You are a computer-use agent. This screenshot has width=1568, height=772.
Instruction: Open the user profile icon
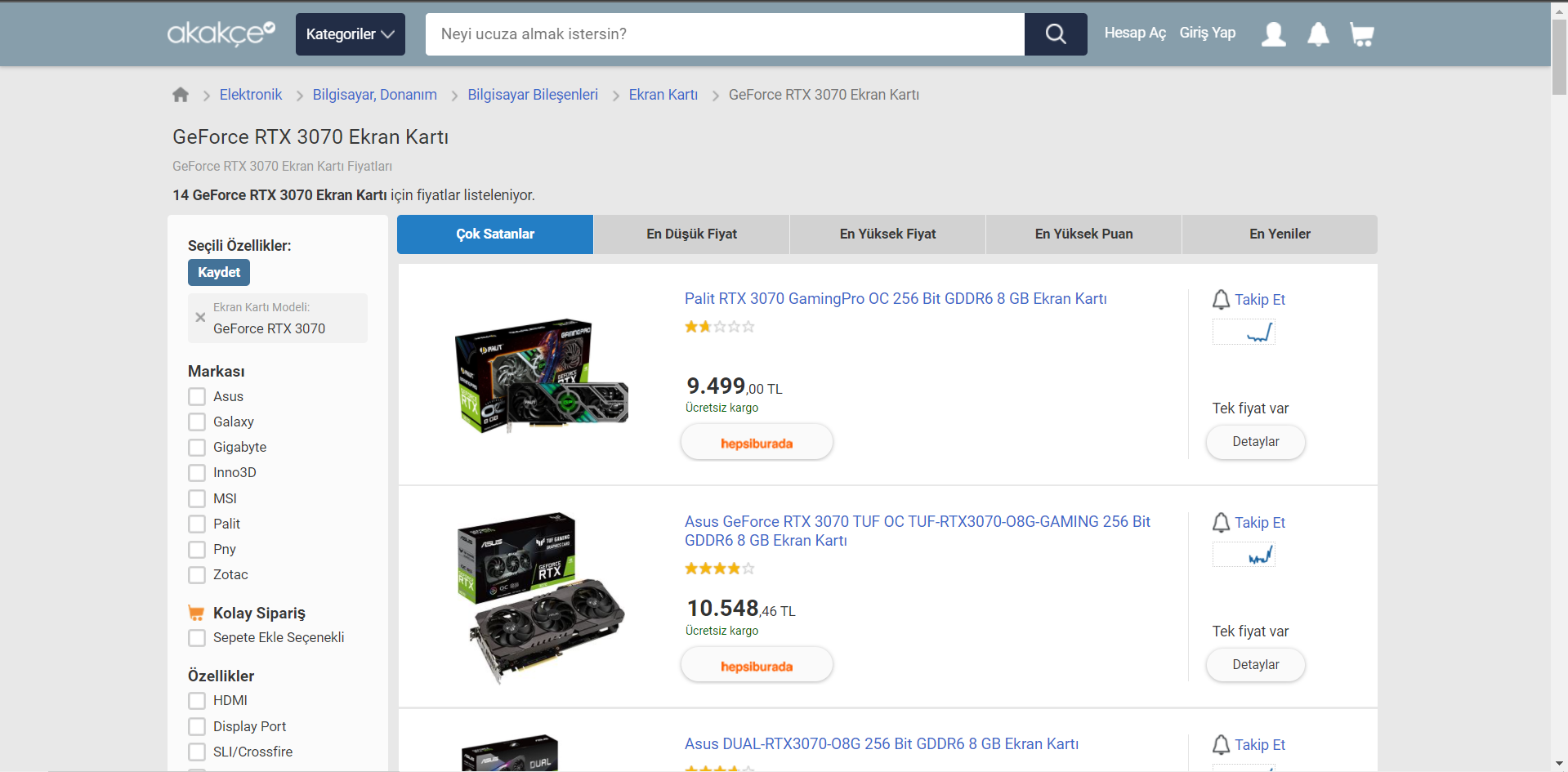click(1273, 34)
